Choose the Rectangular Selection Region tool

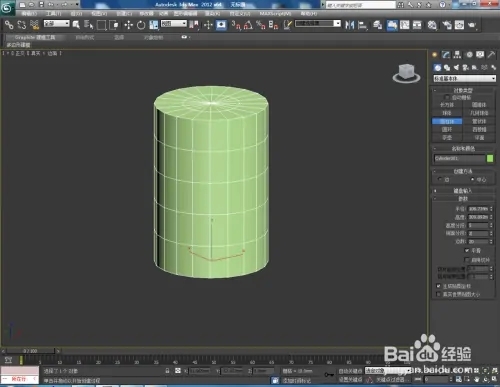(101, 25)
